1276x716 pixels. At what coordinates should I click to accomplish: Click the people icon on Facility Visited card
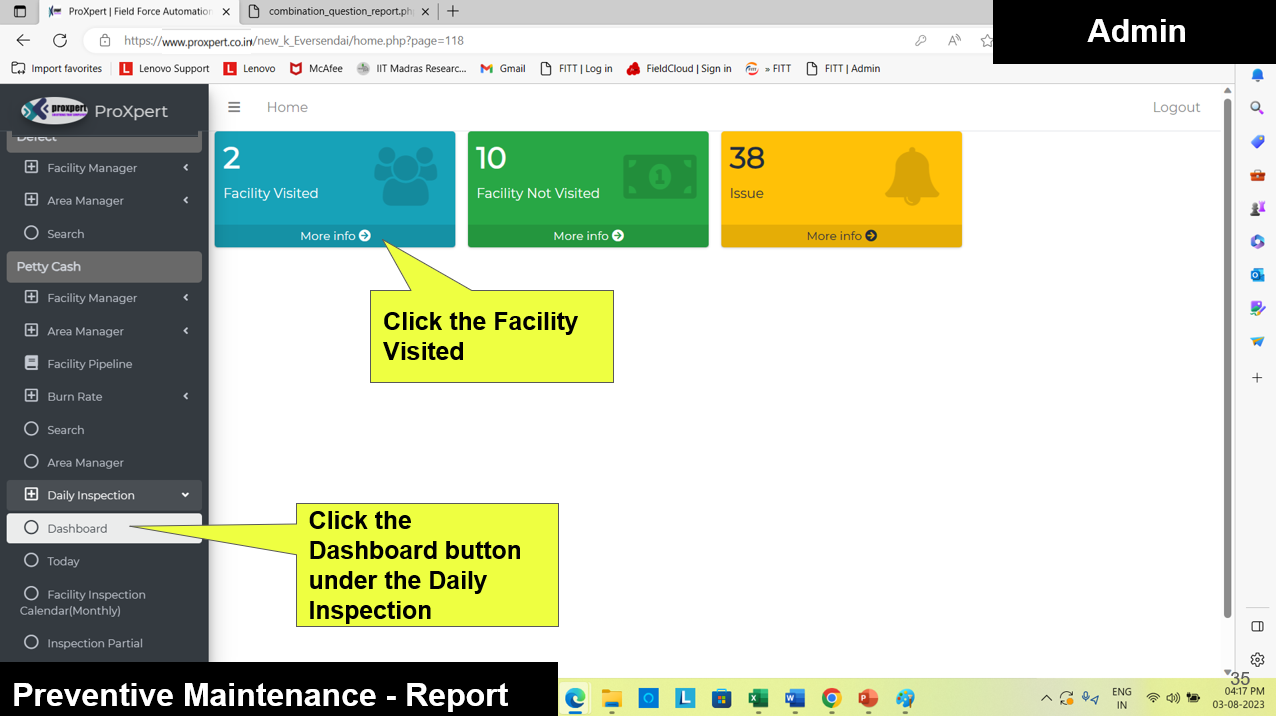(x=405, y=176)
